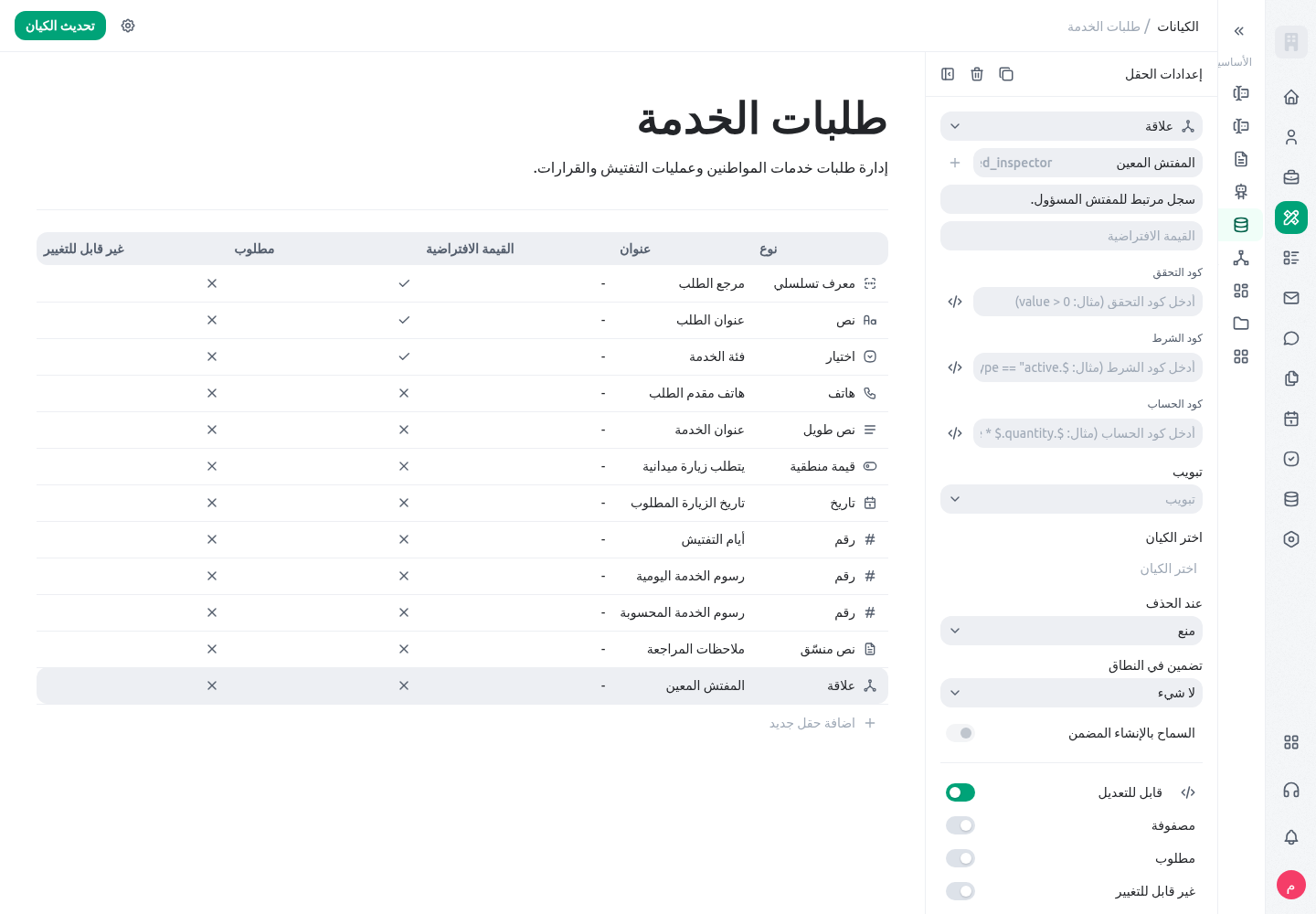Open the mail envelope sidebar icon

[x=1291, y=298]
